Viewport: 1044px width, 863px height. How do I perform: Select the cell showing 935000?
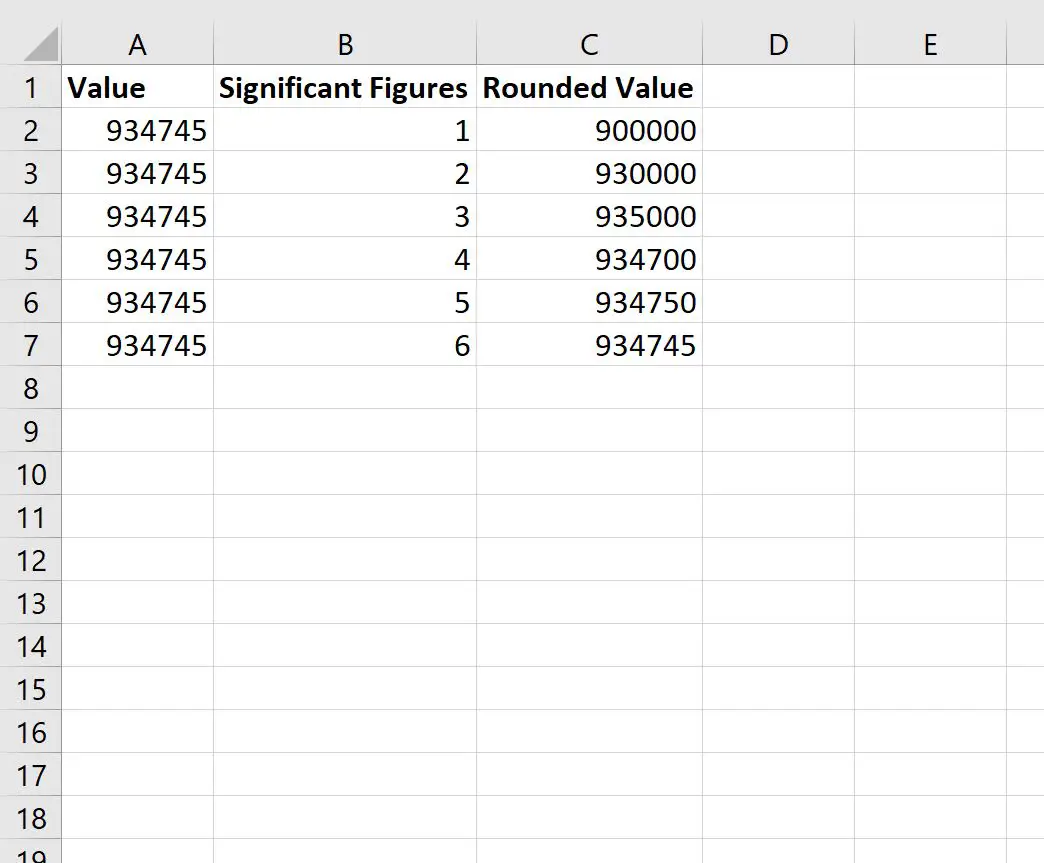point(588,216)
